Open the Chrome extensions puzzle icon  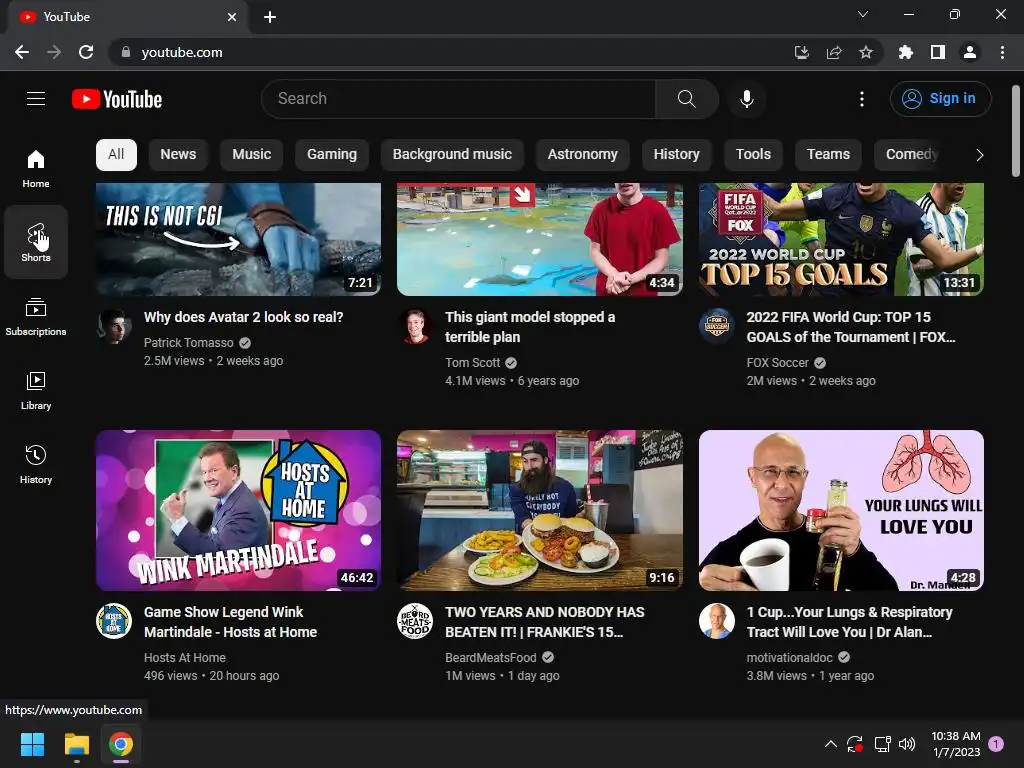coord(906,52)
